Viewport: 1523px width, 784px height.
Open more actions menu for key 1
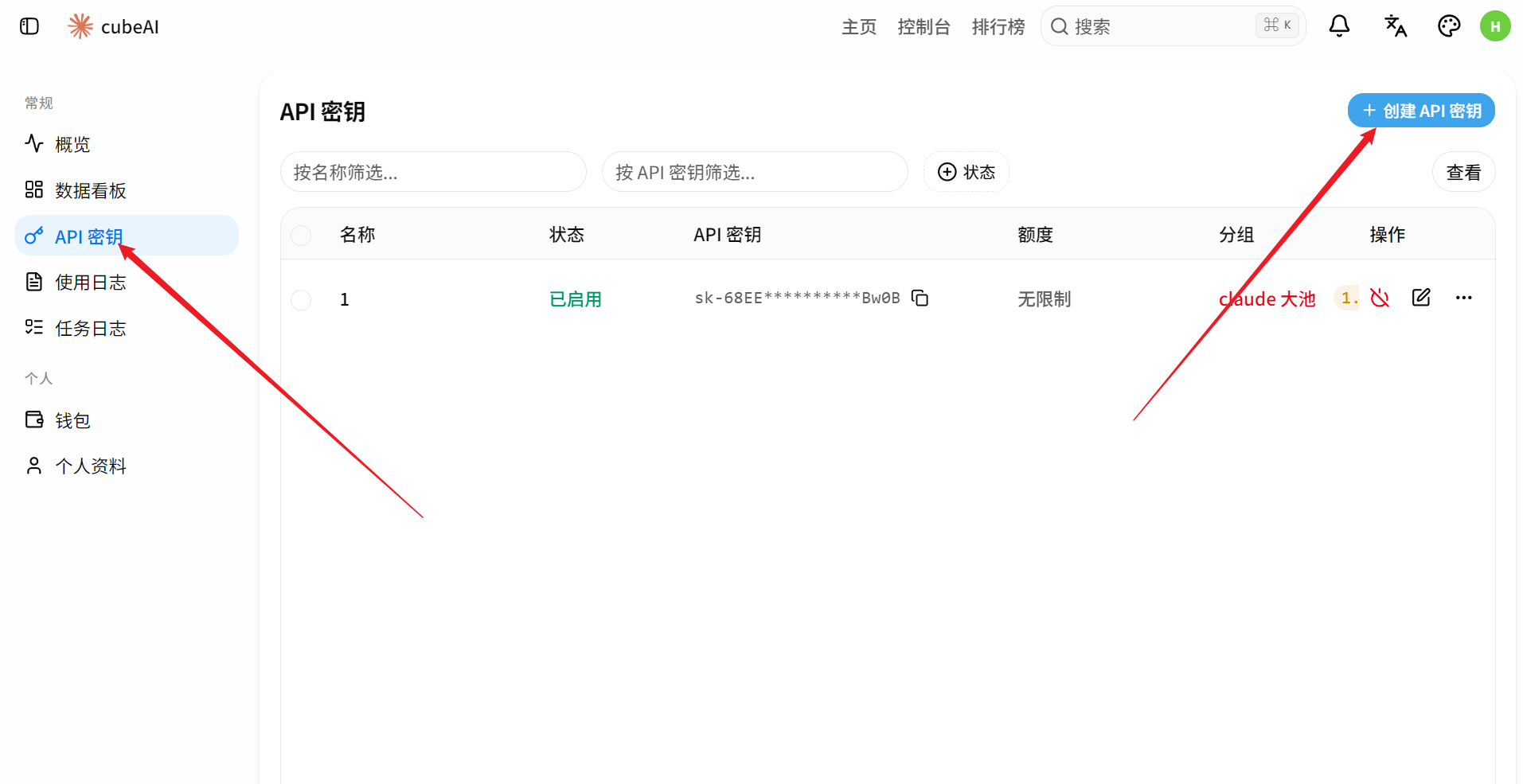[1463, 298]
